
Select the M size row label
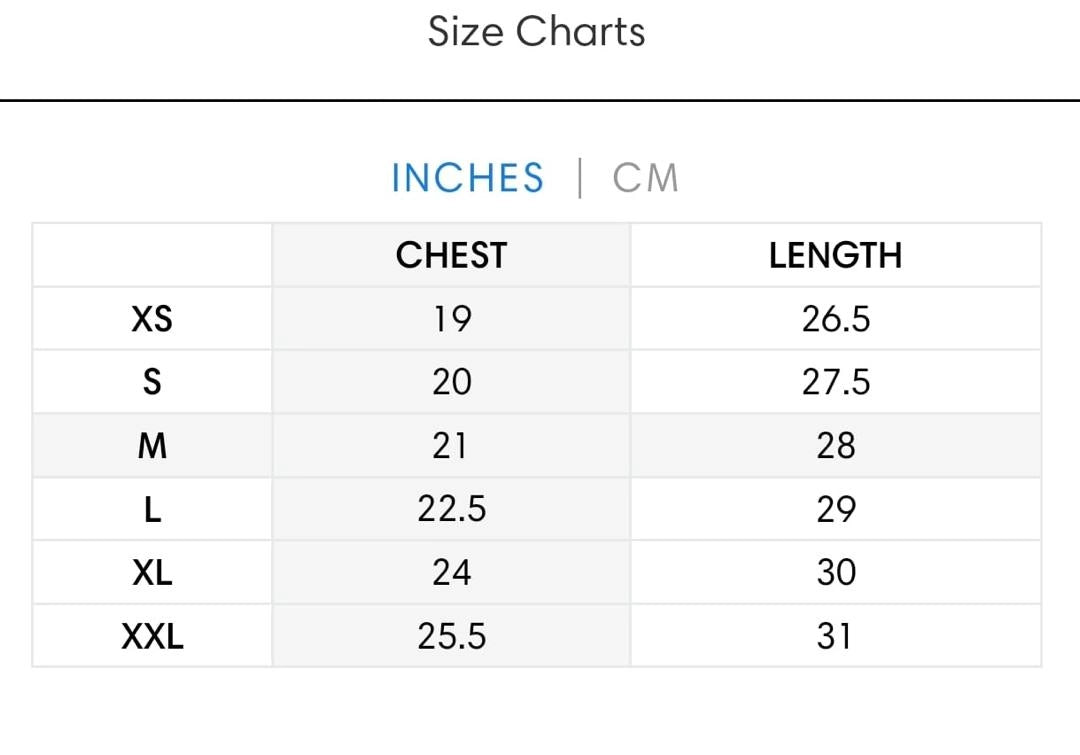[x=152, y=446]
